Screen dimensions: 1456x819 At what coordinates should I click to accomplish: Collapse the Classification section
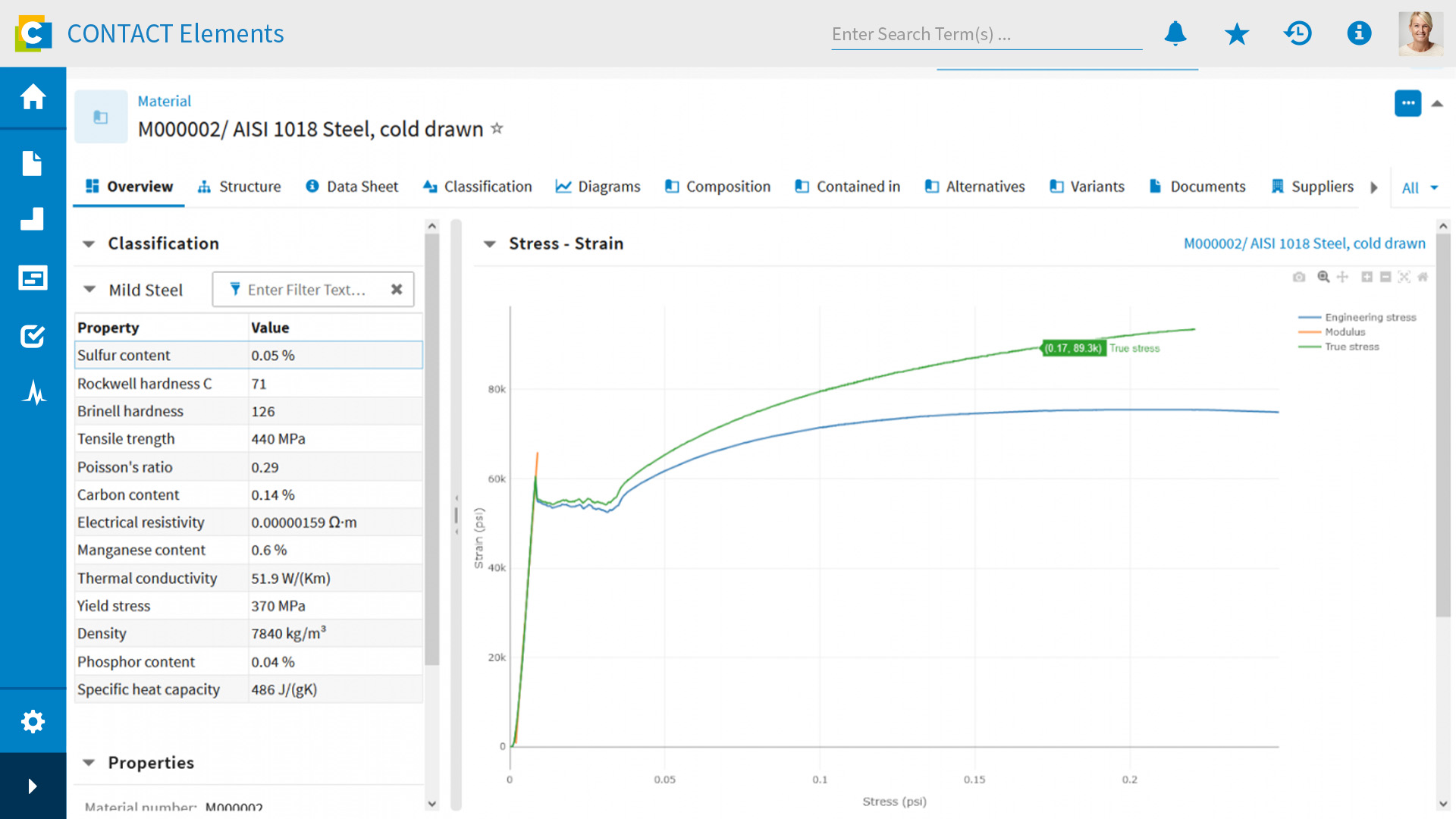click(89, 244)
